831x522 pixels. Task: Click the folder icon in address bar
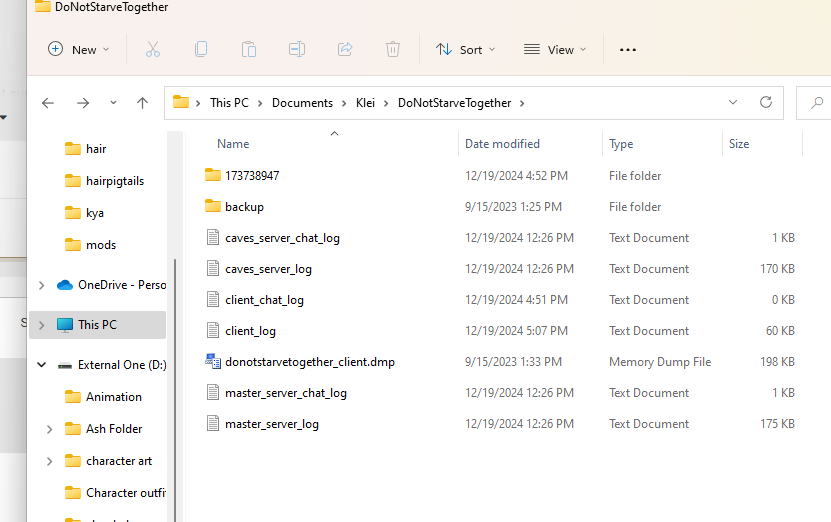tap(181, 102)
